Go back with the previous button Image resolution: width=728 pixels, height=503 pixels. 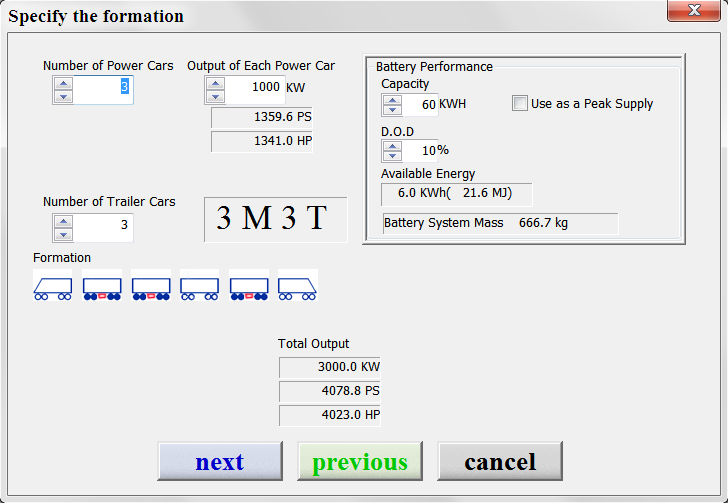[x=360, y=461]
